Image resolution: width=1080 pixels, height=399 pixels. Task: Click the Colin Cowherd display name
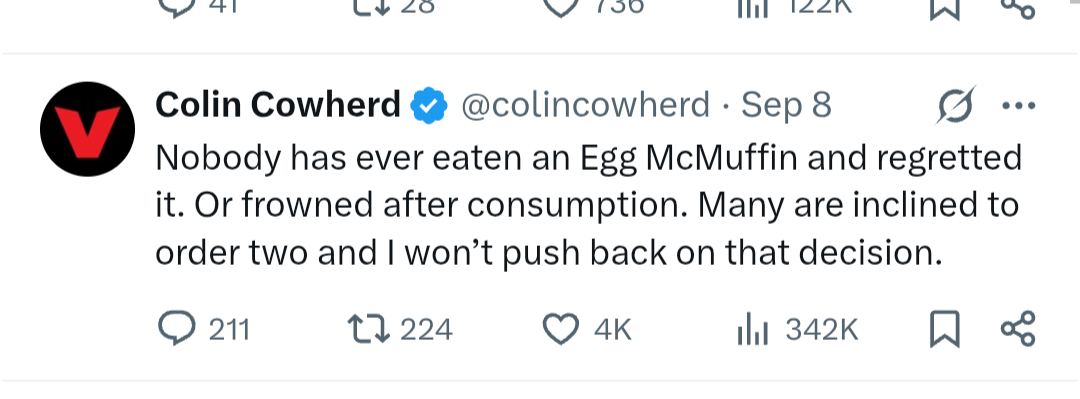pos(278,105)
